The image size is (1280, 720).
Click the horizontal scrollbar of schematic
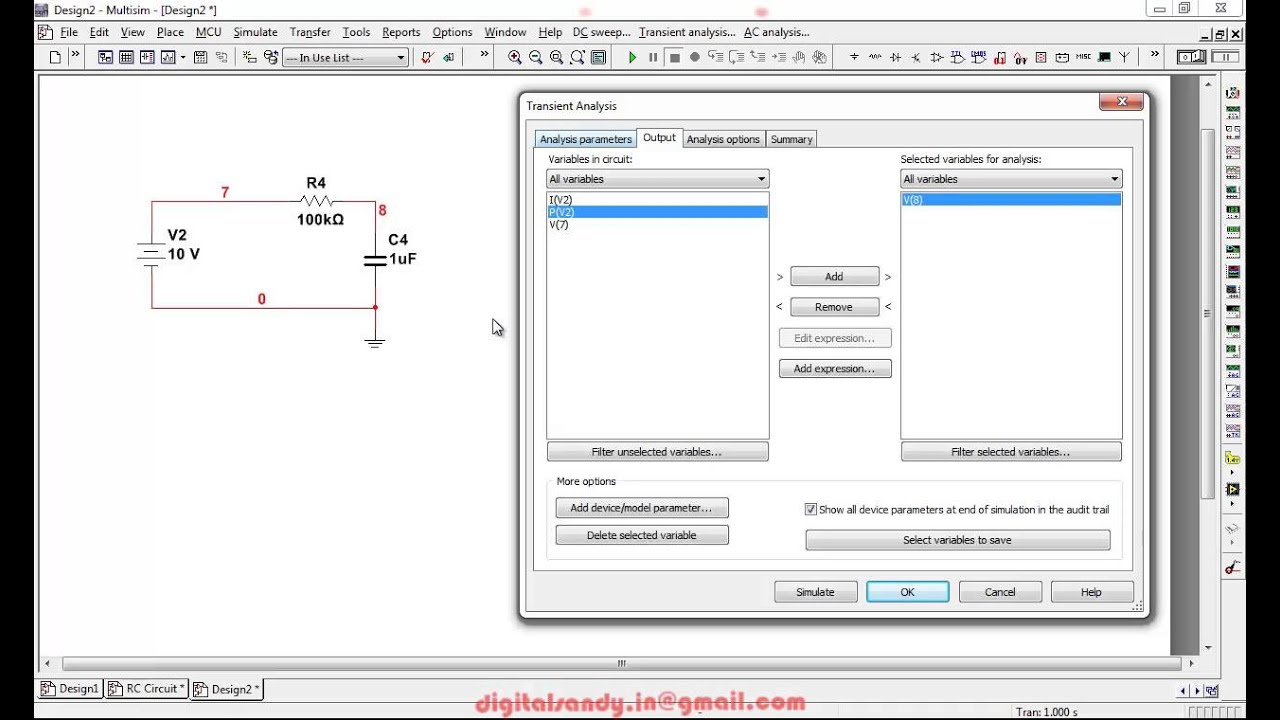pyautogui.click(x=621, y=663)
